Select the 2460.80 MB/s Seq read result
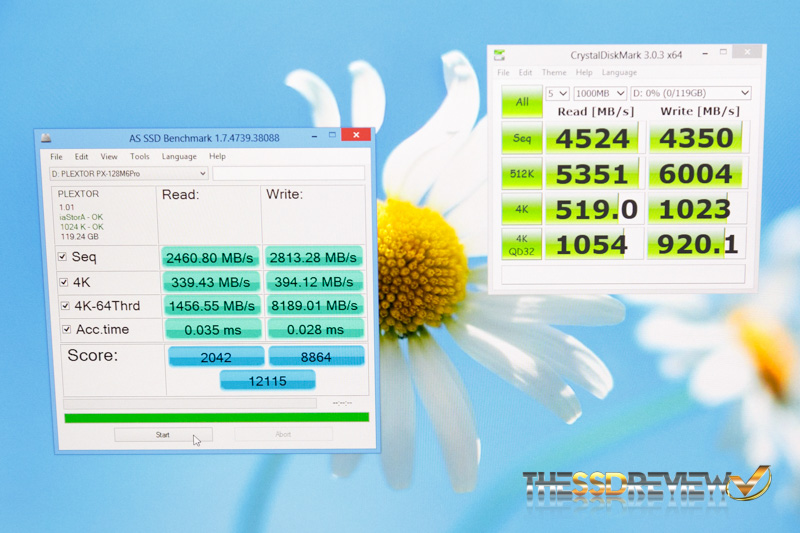 pyautogui.click(x=210, y=258)
